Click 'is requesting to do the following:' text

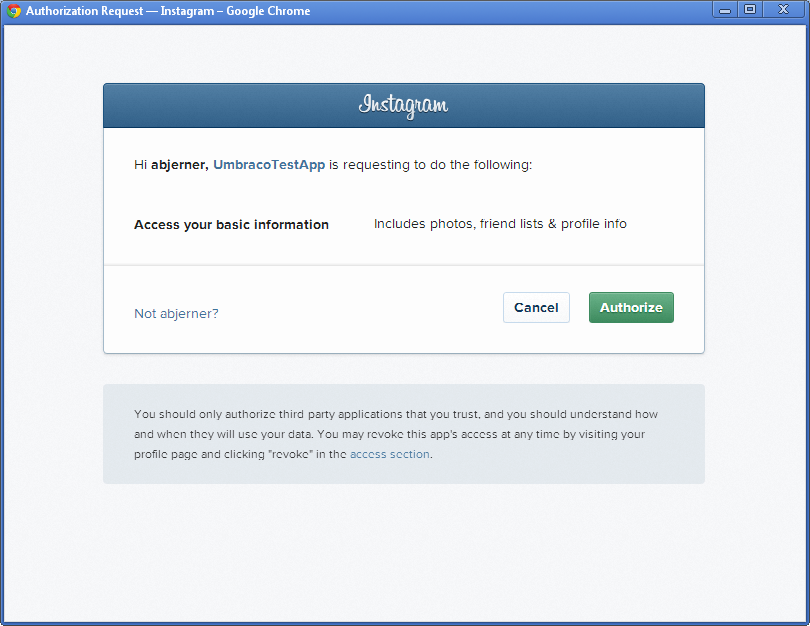point(430,165)
